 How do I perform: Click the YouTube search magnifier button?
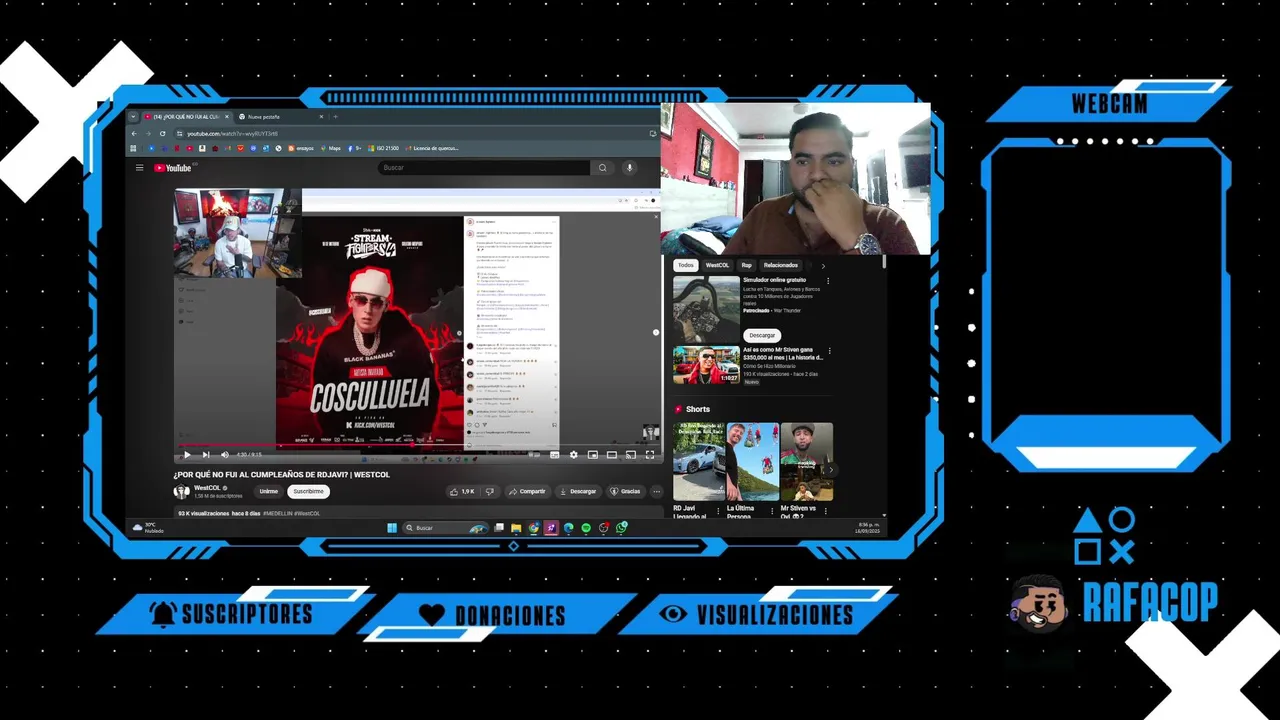click(x=602, y=168)
